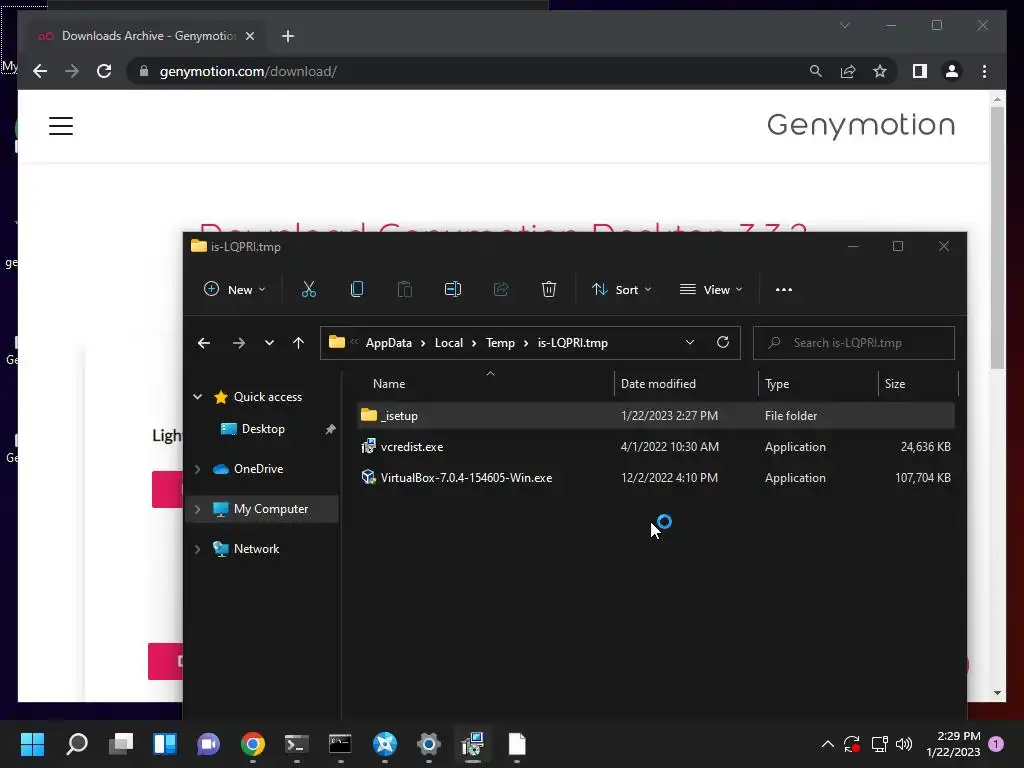The height and width of the screenshot is (768, 1024).
Task: Select the vcredist.exe file
Action: [656, 447]
